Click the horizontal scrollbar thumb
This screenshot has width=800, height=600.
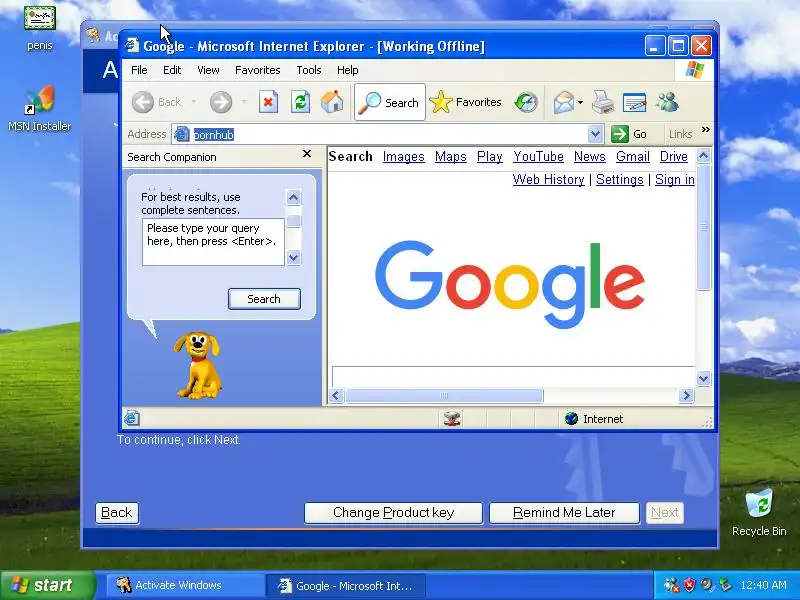(444, 395)
